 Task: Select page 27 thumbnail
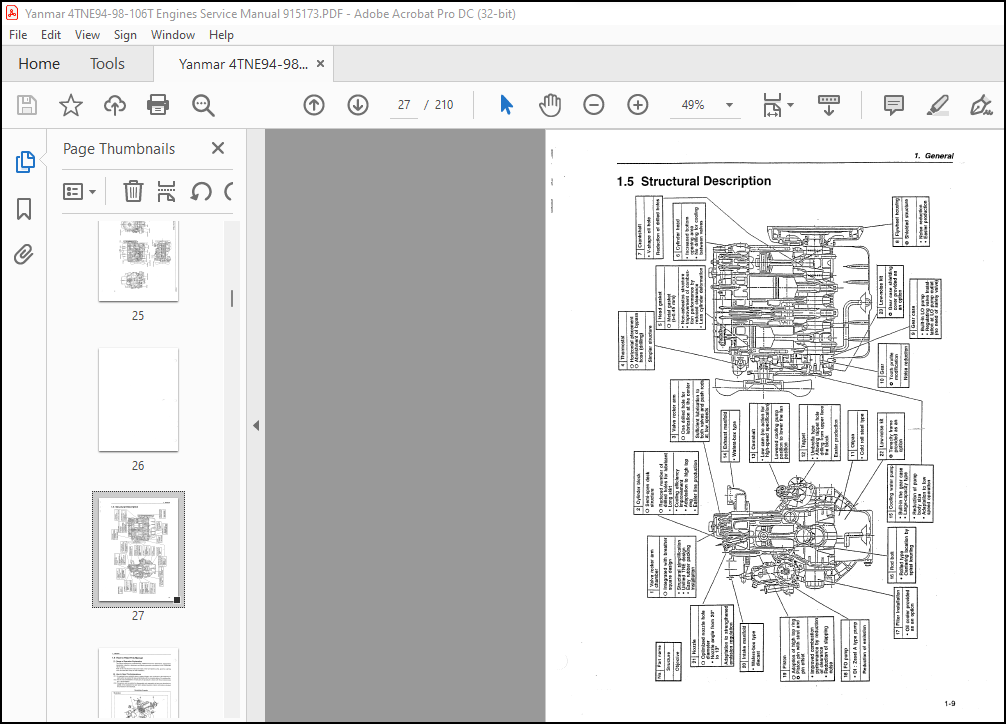click(x=139, y=549)
